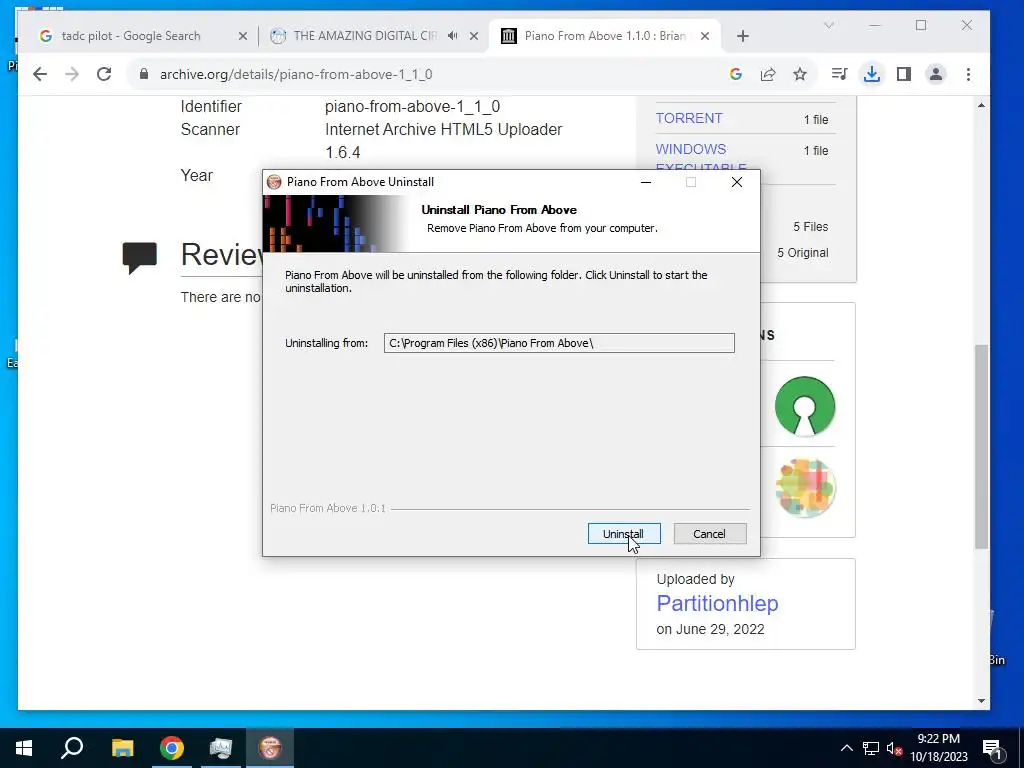Open Chrome three-dot menu
Image resolution: width=1024 pixels, height=768 pixels.
tap(968, 74)
